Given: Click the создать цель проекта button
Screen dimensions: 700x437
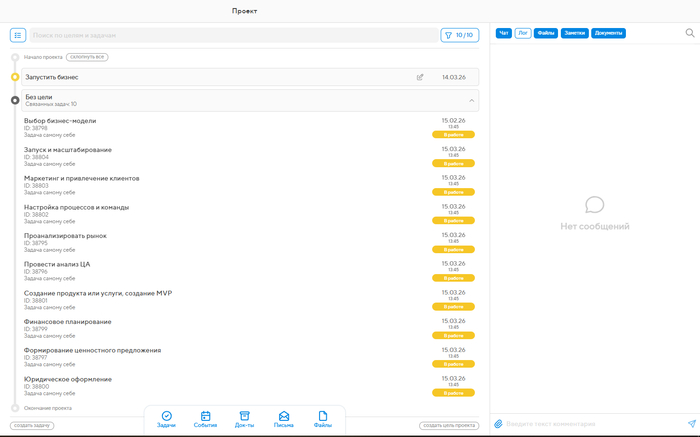Looking at the screenshot, I should point(448,426).
